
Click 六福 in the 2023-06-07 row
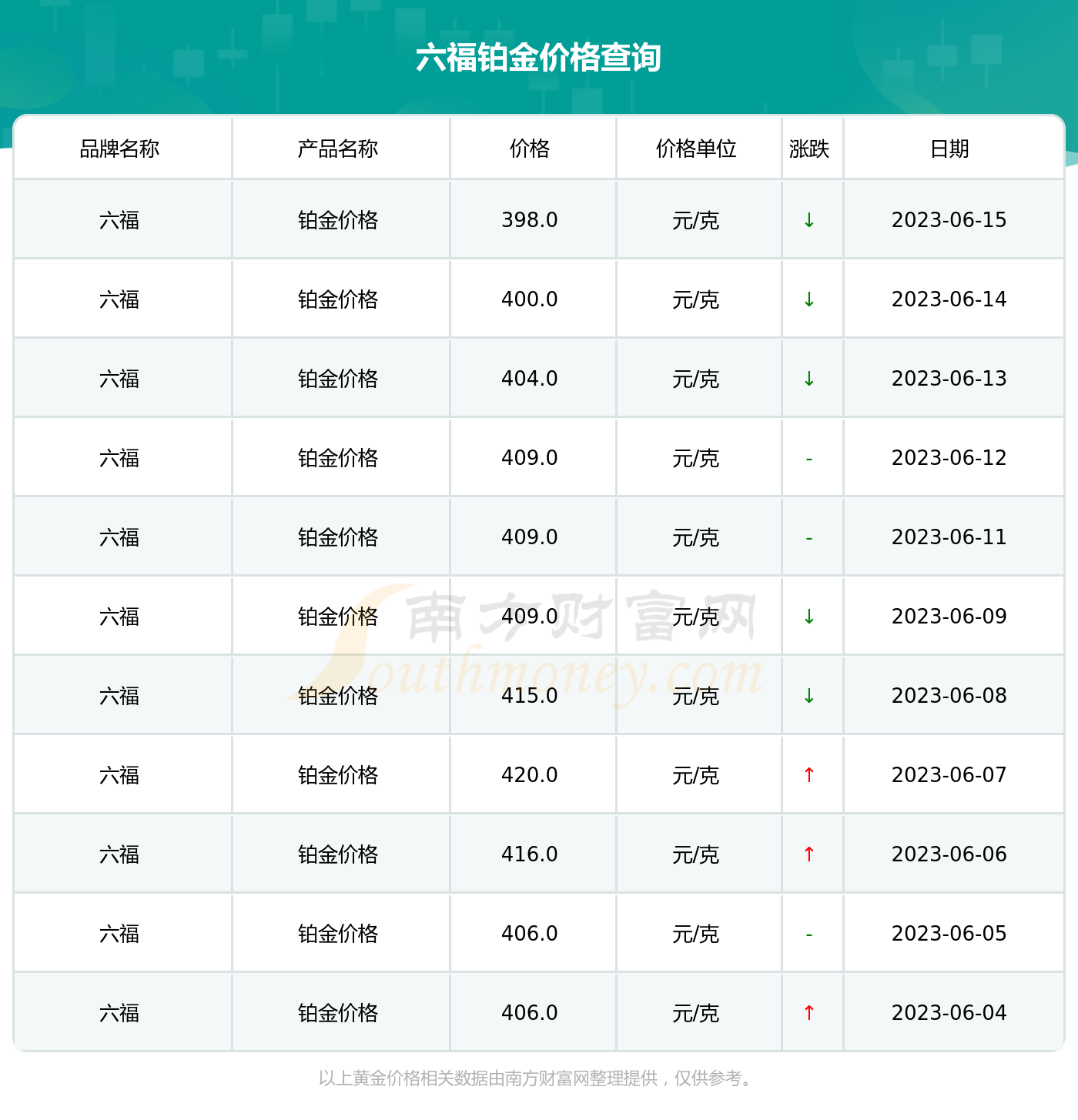(119, 776)
